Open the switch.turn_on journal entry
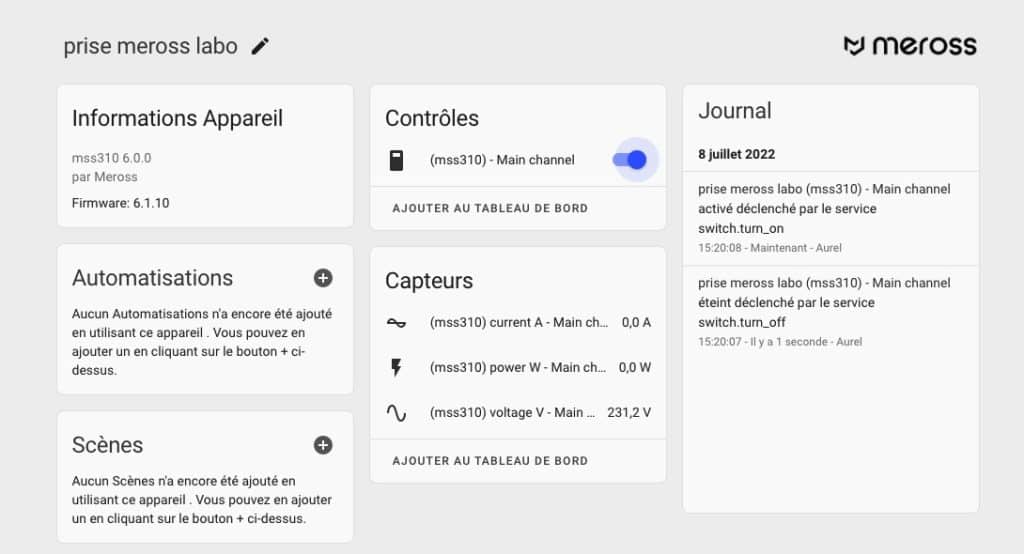This screenshot has width=1024, height=554. point(830,218)
